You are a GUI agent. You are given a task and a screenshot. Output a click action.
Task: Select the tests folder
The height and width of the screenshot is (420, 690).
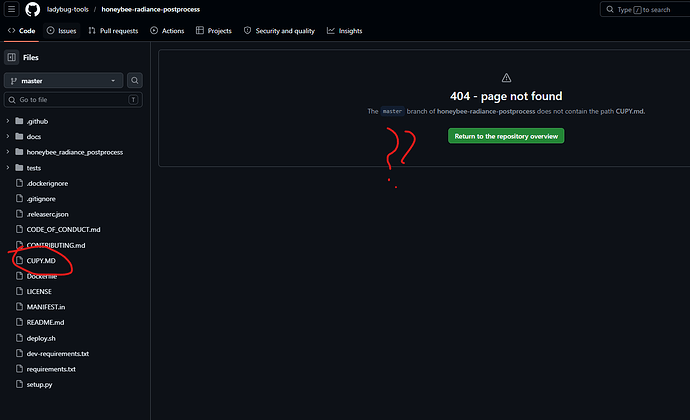click(x=33, y=168)
